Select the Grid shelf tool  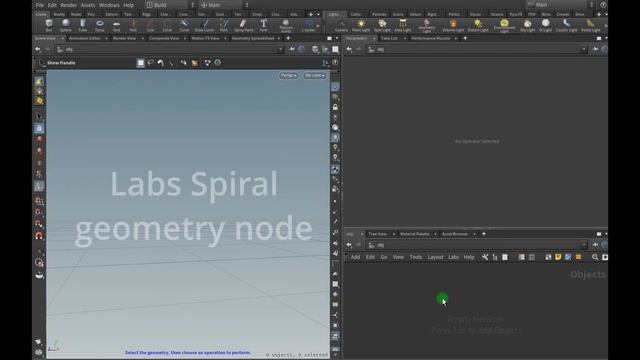click(x=116, y=25)
